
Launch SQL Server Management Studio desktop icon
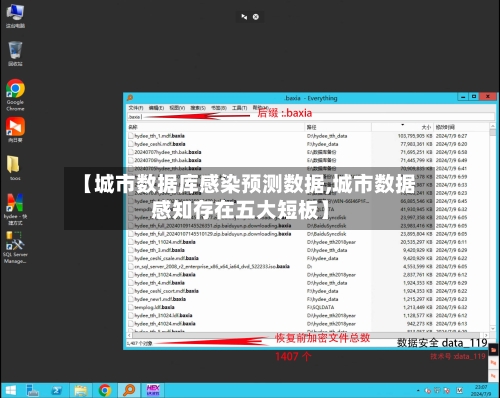15,248
